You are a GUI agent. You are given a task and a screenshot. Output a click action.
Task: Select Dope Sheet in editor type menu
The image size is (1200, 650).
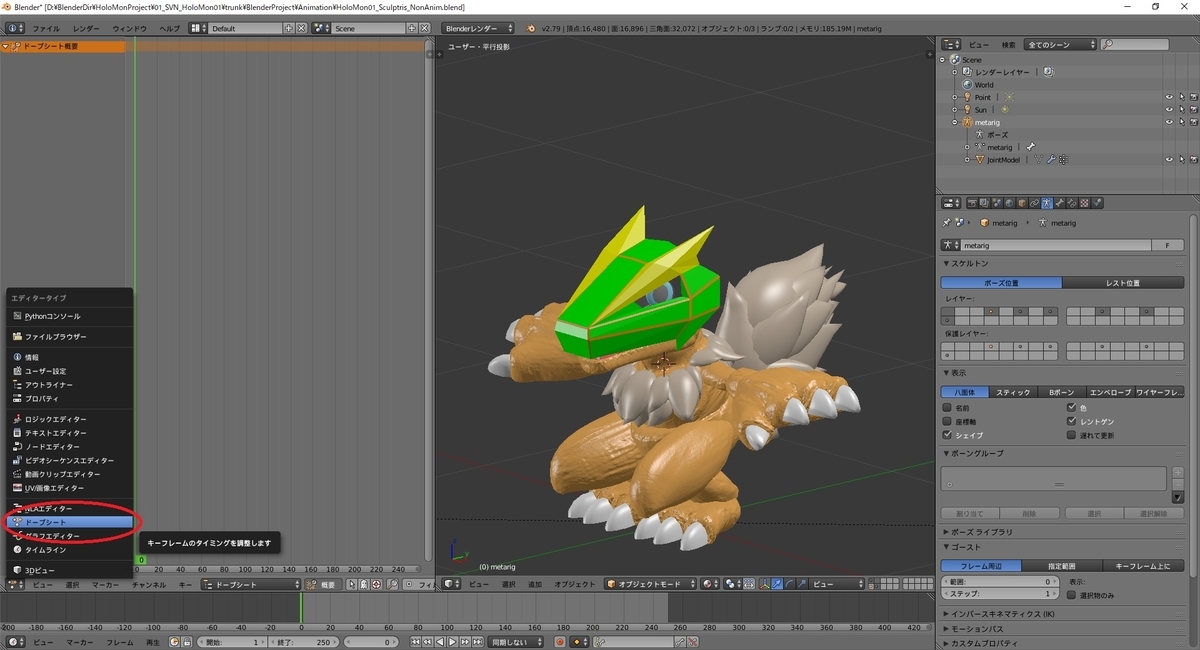click(x=70, y=522)
